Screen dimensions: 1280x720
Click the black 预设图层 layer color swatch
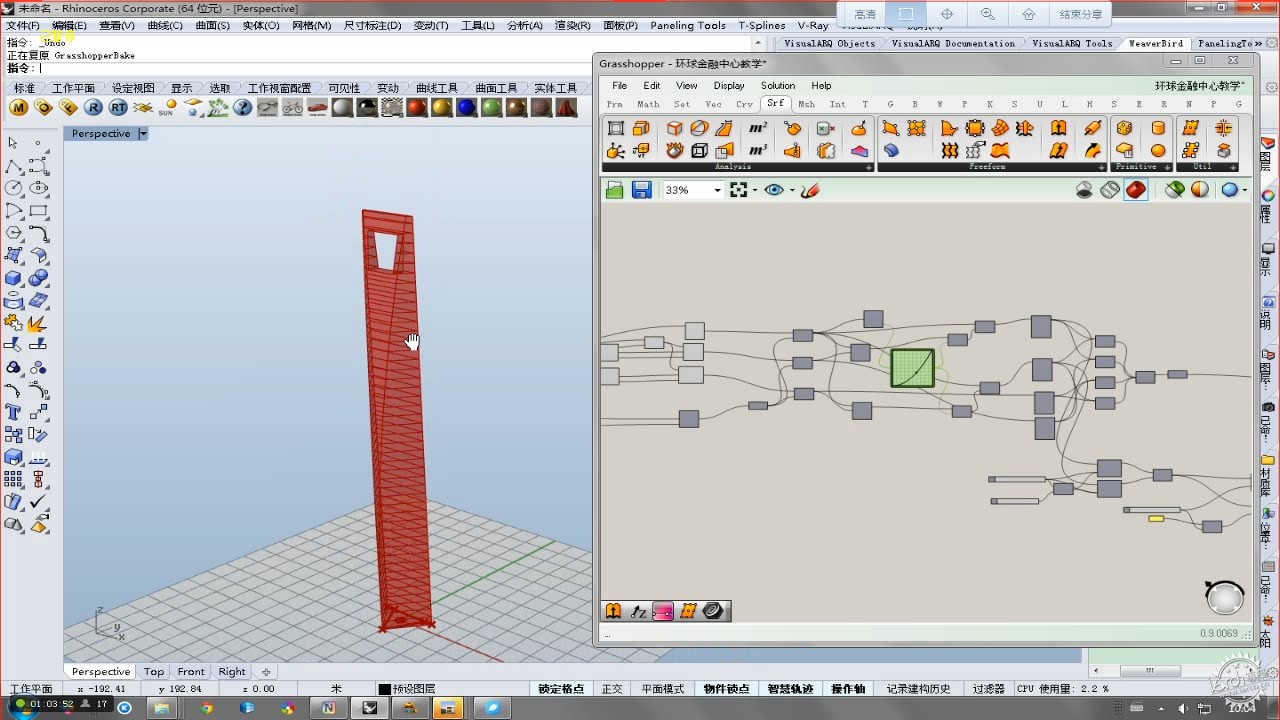384,689
